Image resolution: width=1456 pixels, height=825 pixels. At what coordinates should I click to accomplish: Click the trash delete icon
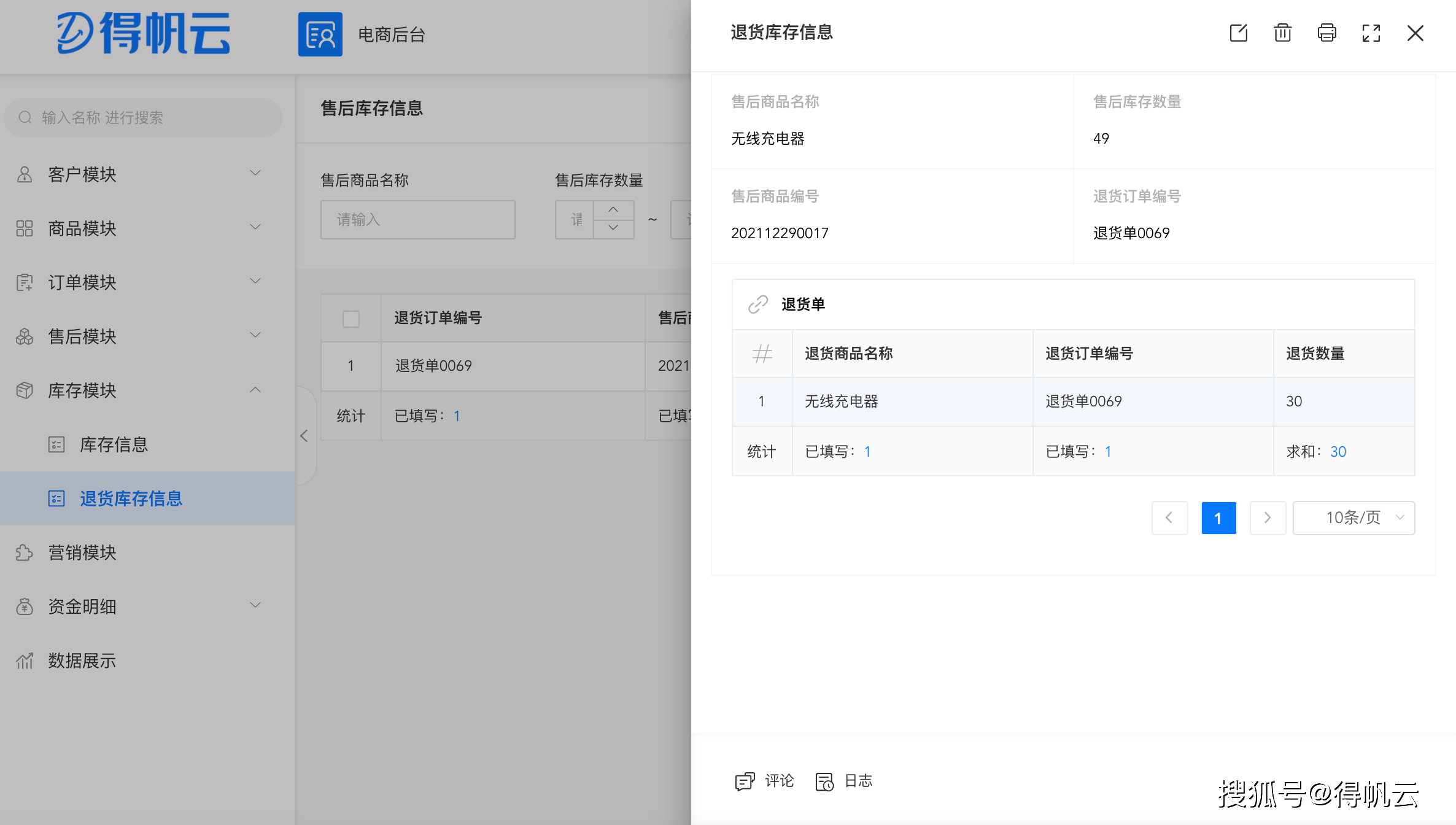[1282, 33]
